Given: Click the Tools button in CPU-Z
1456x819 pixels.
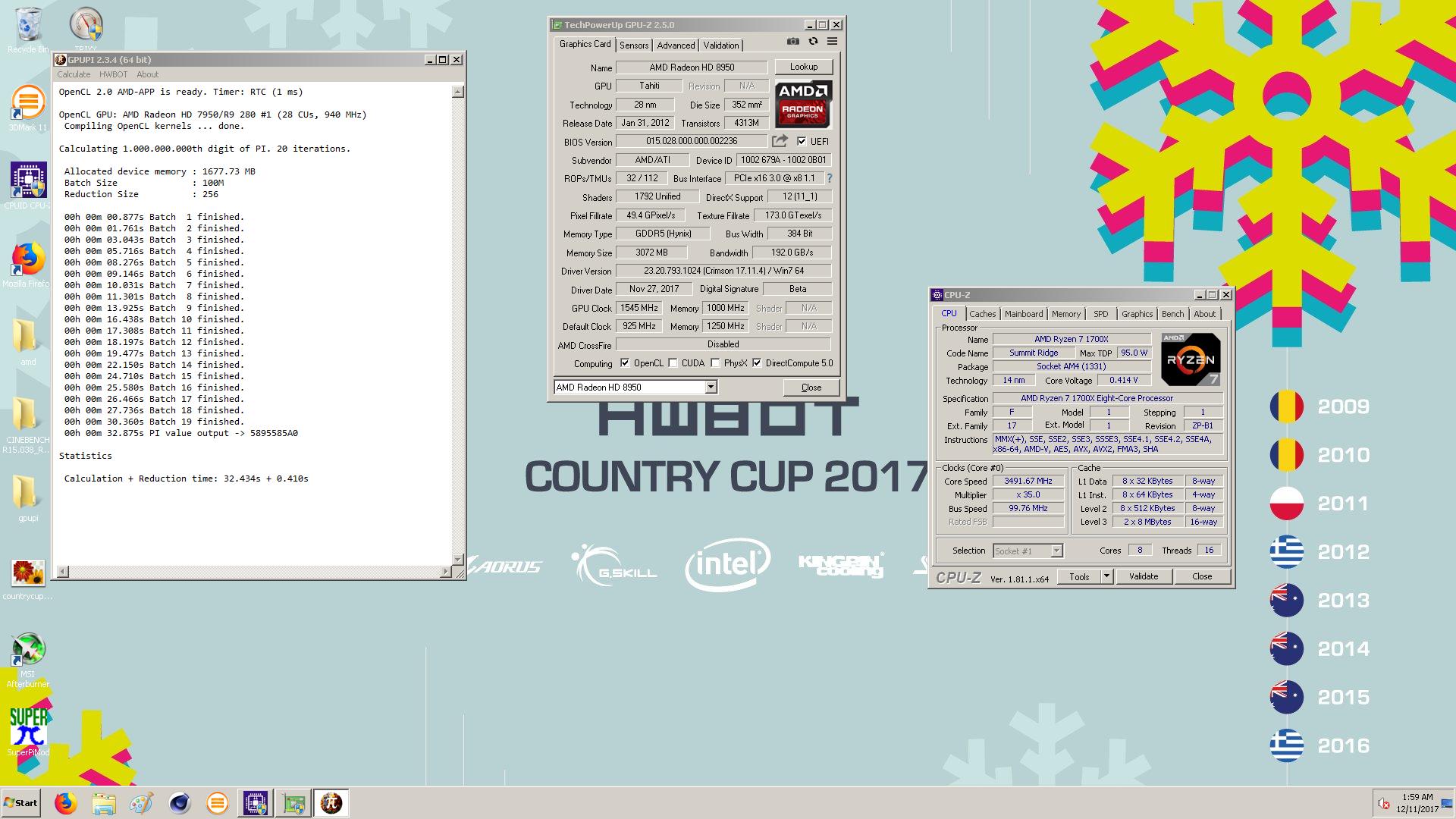Looking at the screenshot, I should (1079, 577).
